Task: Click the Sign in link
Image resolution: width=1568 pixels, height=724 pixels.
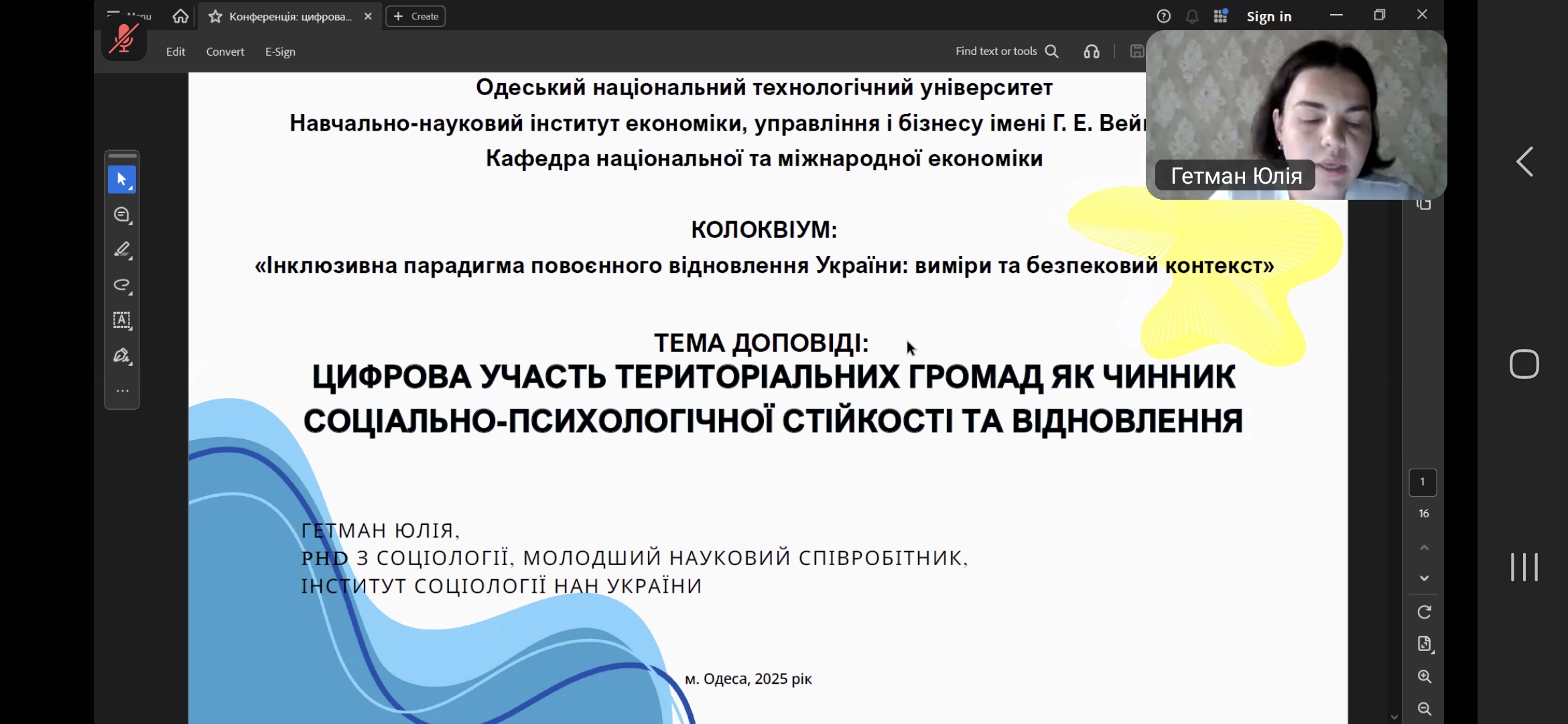Action: pyautogui.click(x=1268, y=17)
